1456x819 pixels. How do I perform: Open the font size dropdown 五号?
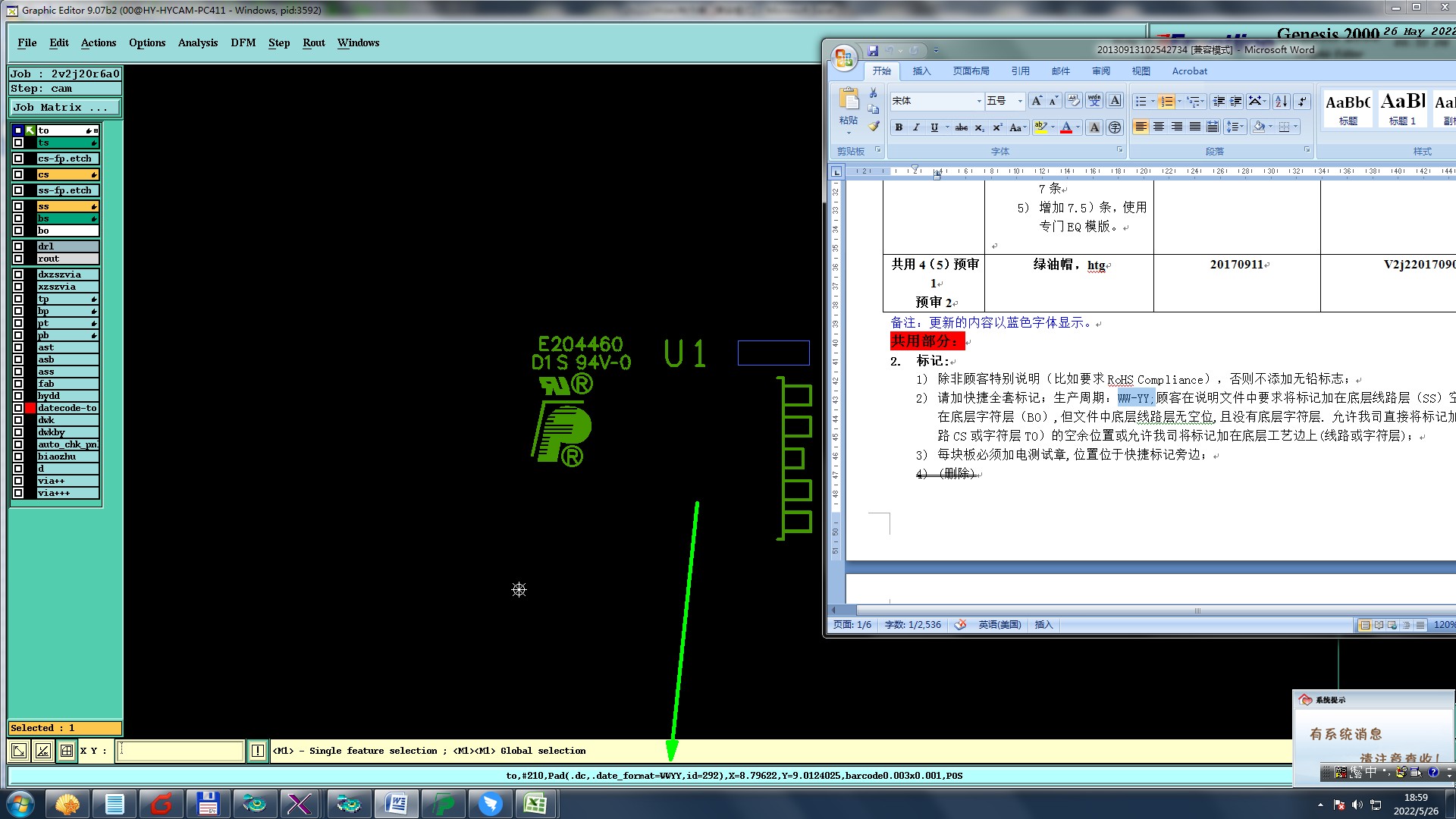point(1020,101)
